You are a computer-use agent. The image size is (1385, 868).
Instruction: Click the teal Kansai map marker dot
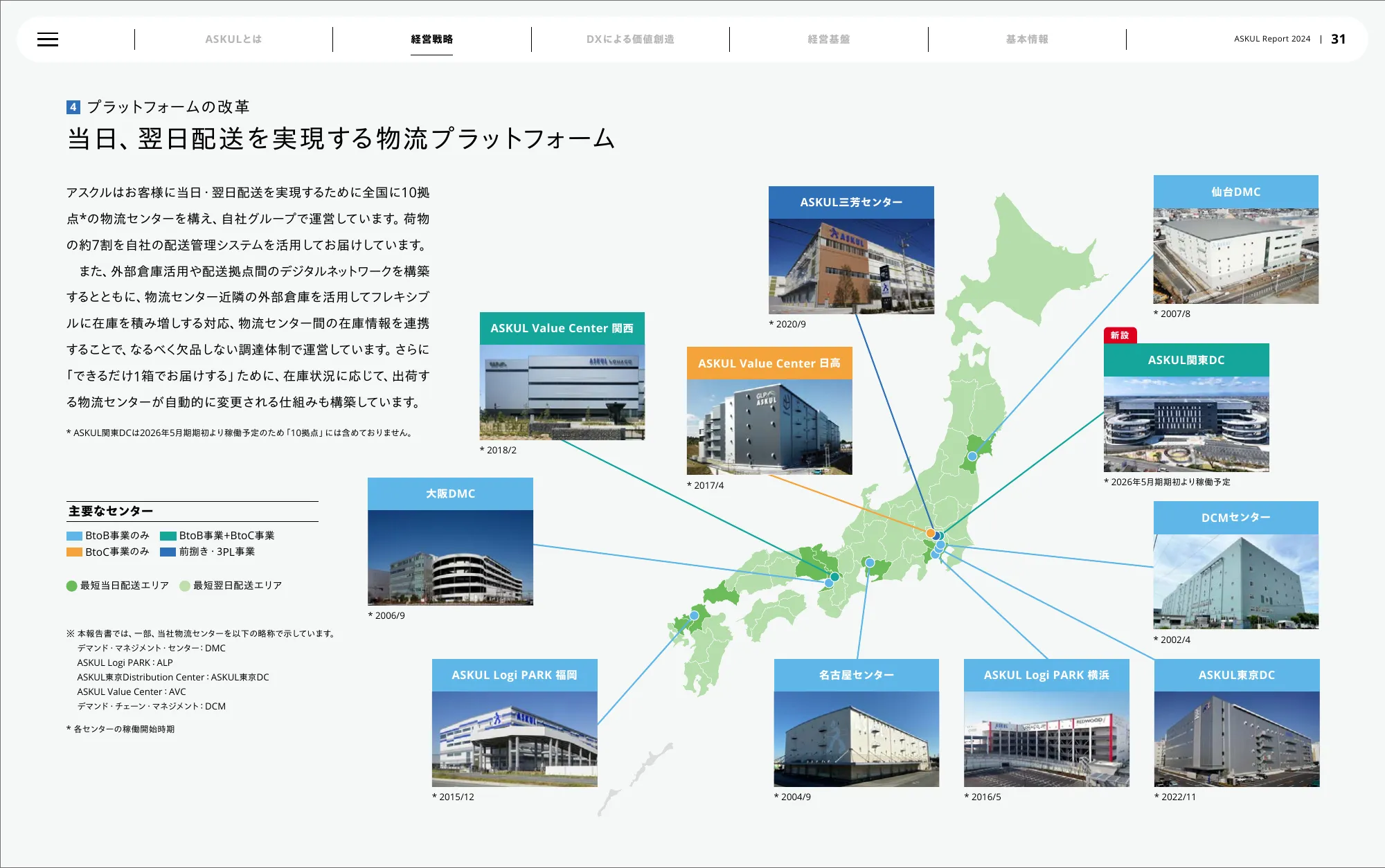834,577
